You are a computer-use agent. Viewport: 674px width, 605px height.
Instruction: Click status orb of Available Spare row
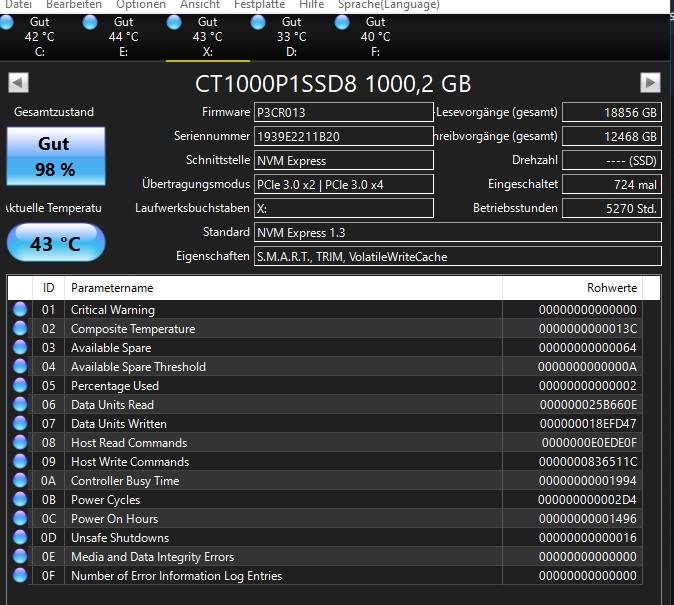[x=20, y=347]
